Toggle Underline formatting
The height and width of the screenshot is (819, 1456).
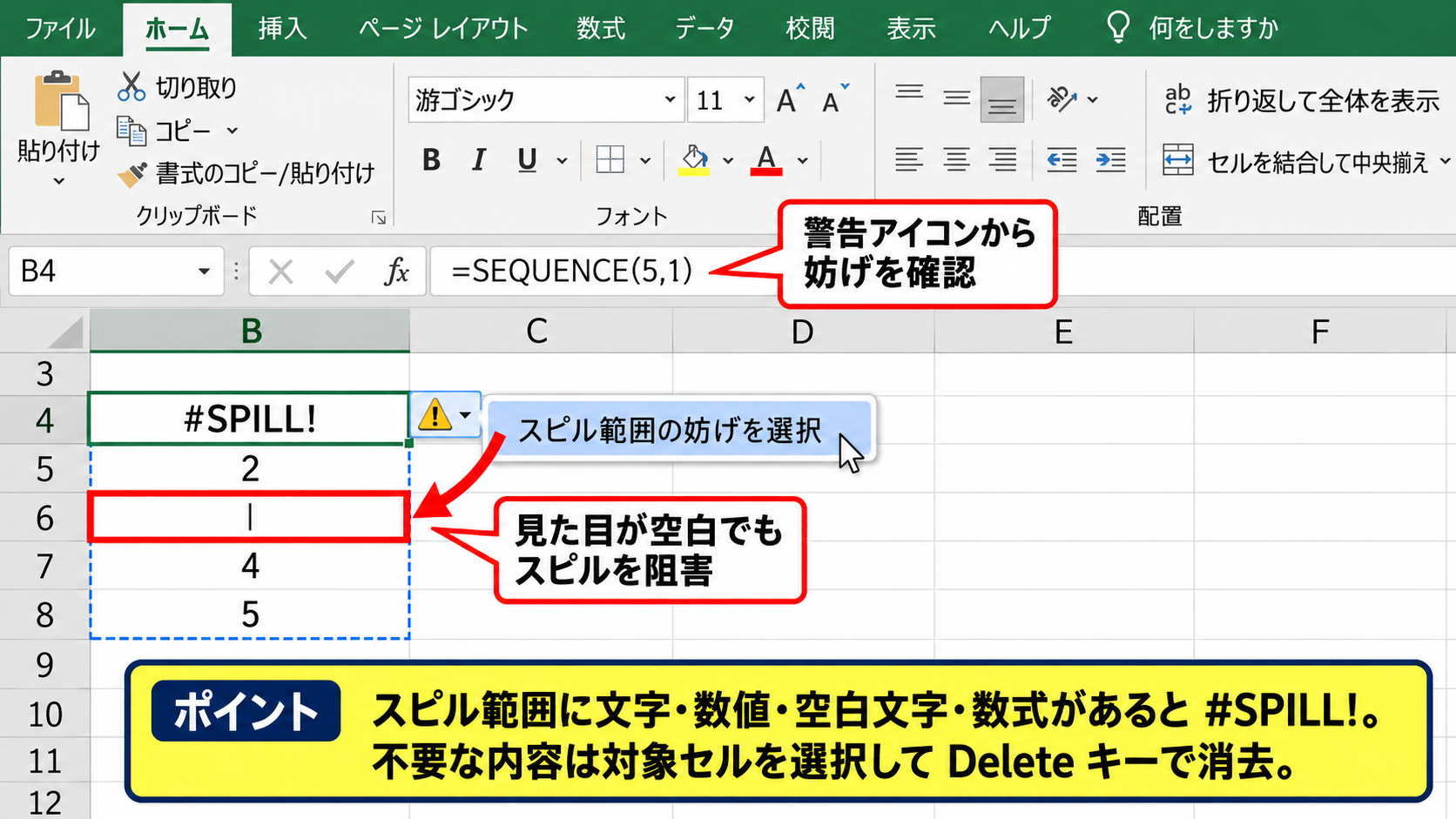pos(527,160)
